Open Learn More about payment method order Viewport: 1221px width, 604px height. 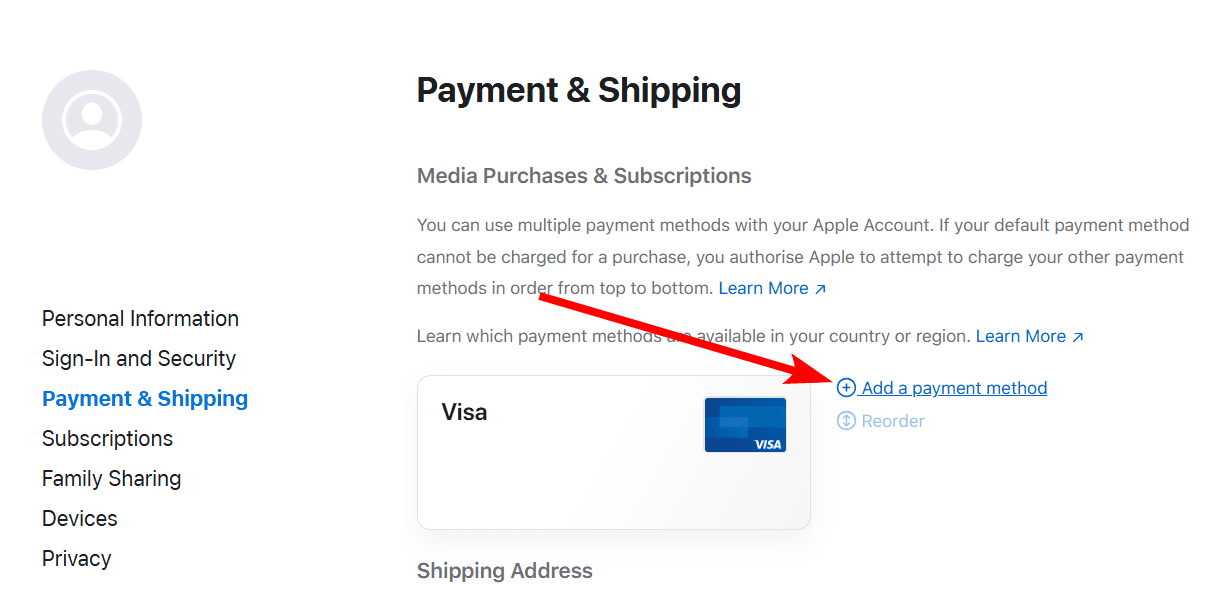click(x=763, y=288)
